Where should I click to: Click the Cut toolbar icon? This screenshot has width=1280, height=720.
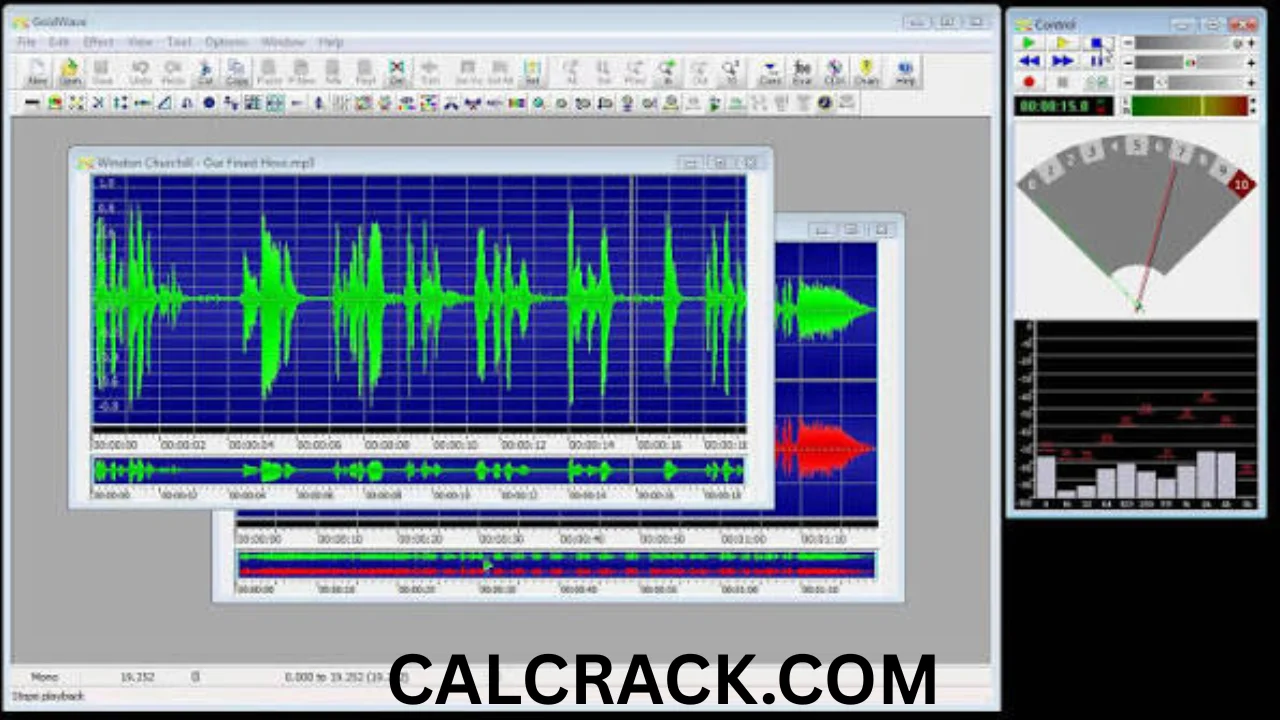point(205,72)
